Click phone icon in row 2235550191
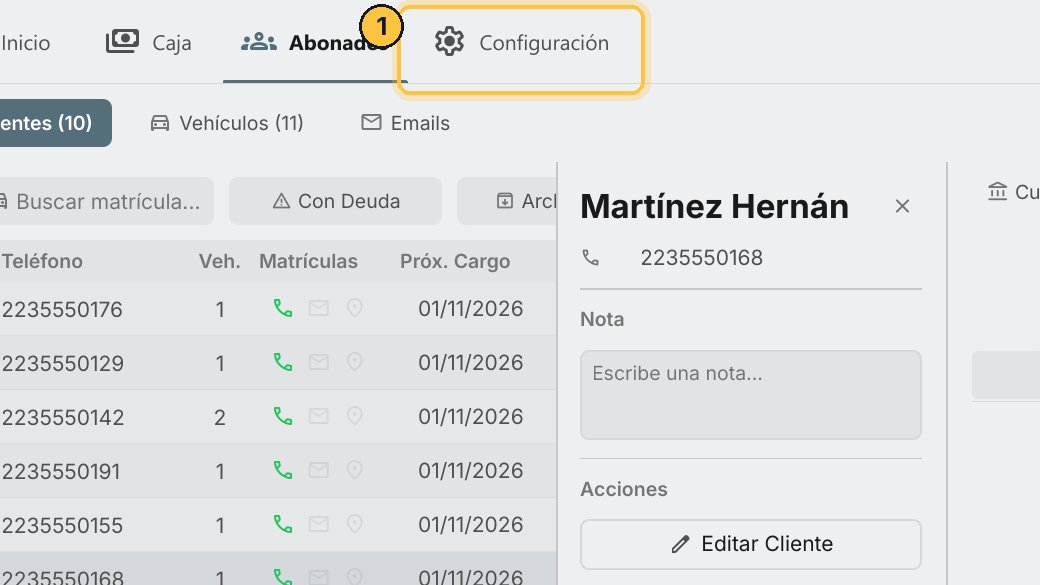Image resolution: width=1040 pixels, height=585 pixels. (283, 470)
